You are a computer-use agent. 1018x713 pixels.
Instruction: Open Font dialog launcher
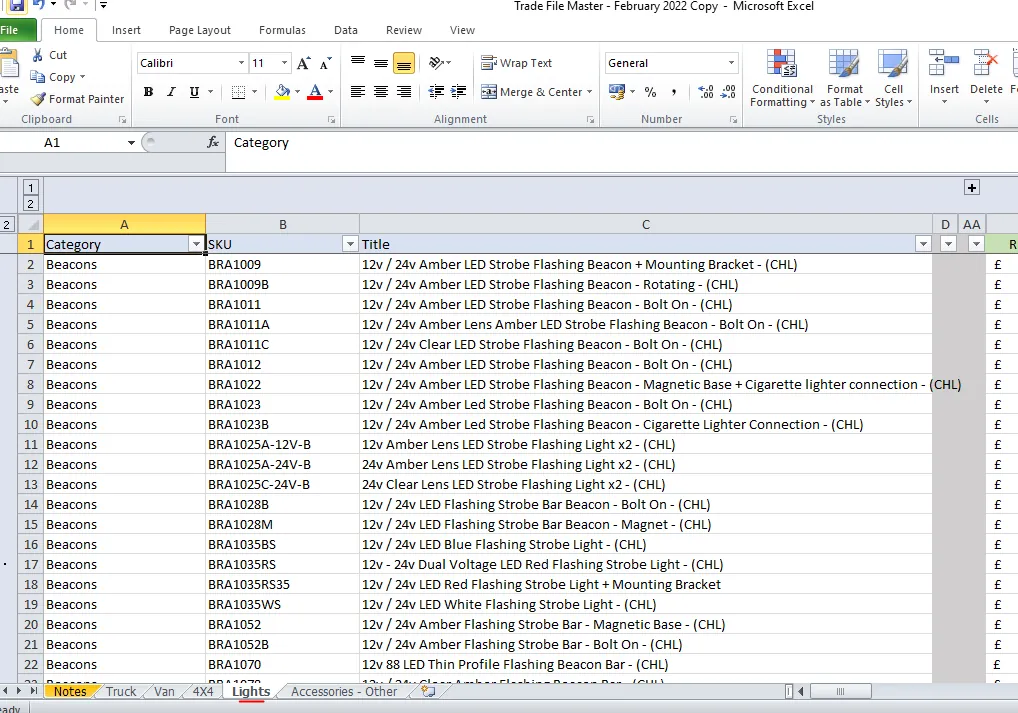coord(331,119)
